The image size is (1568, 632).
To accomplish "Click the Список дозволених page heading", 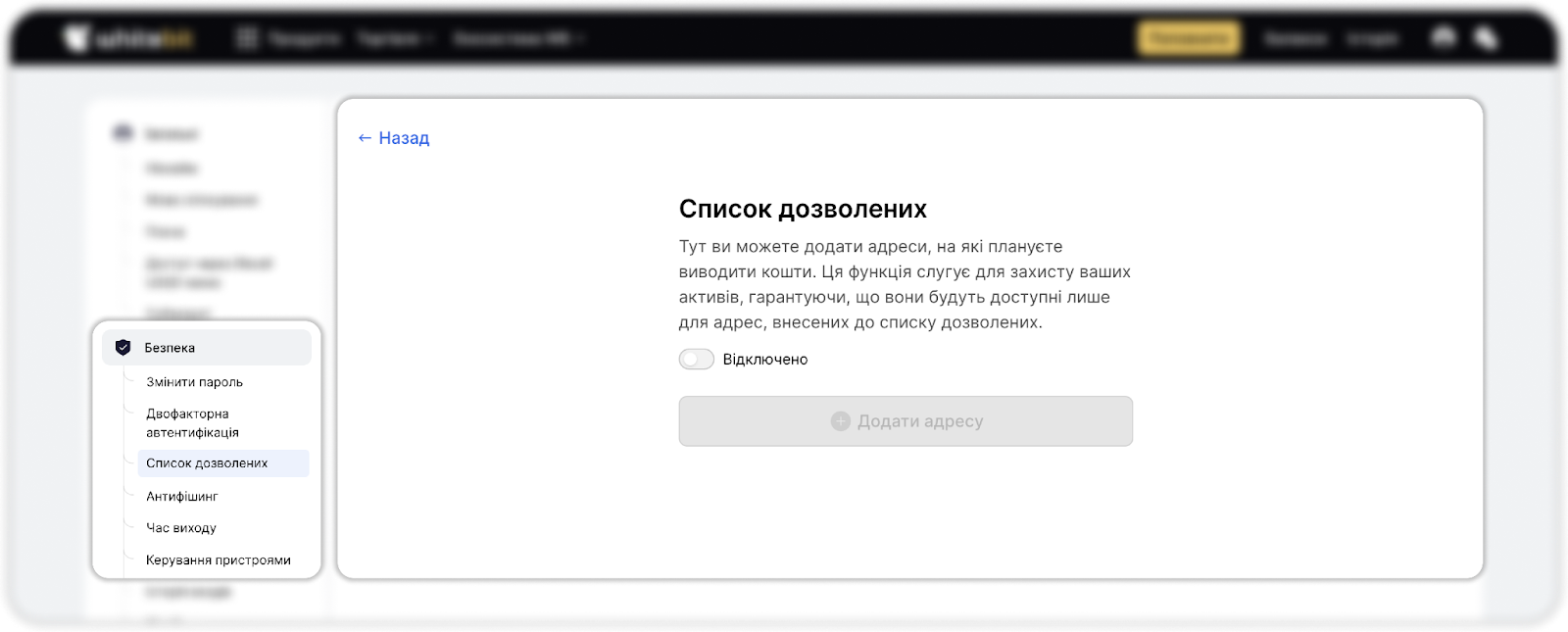I will point(803,209).
